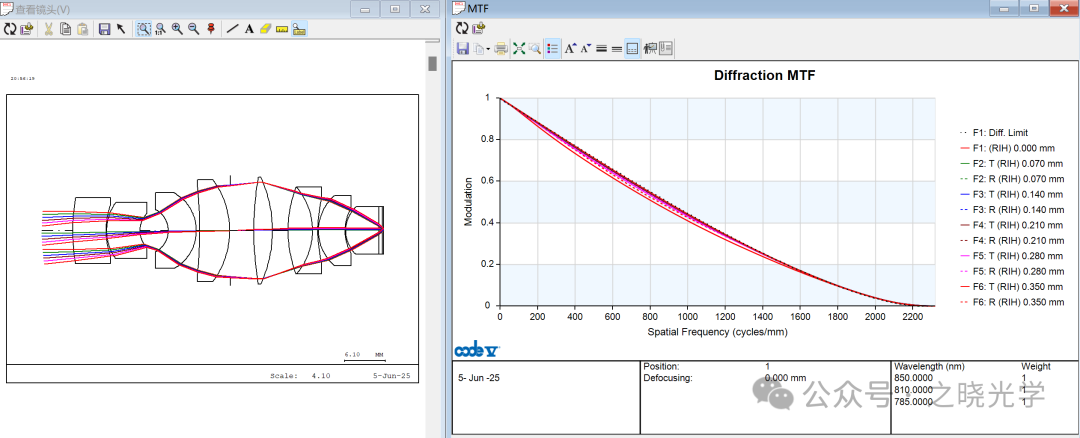Click the MTF window title bar
The image size is (1080, 438).
click(700, 9)
